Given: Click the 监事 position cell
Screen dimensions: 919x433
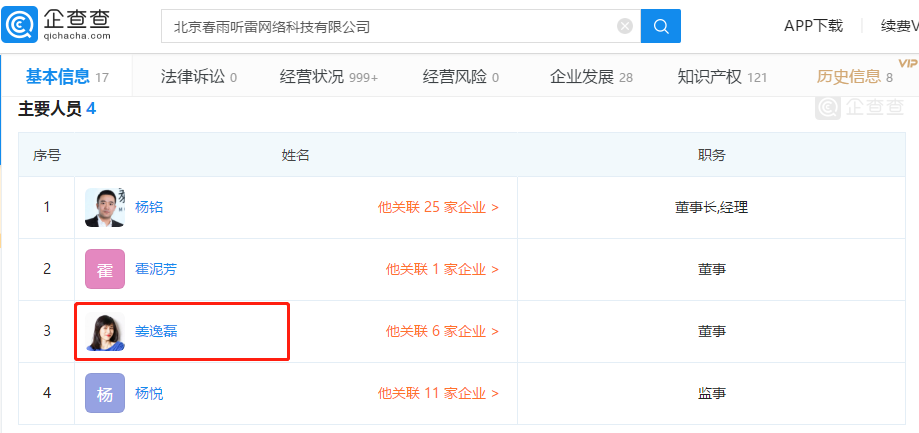Looking at the screenshot, I should click(x=712, y=393).
